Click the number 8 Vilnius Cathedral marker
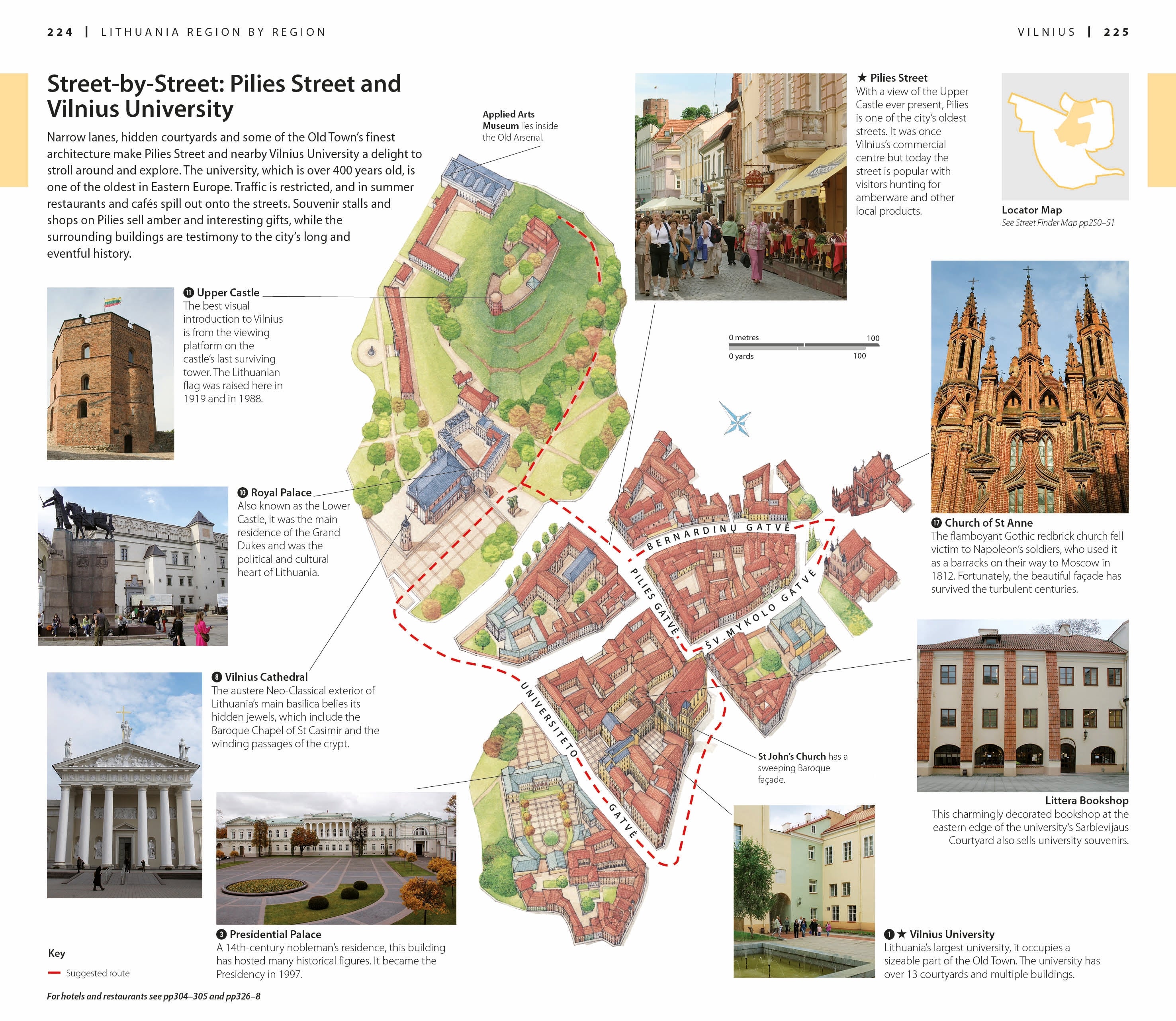The image size is (1176, 1021). [x=216, y=677]
